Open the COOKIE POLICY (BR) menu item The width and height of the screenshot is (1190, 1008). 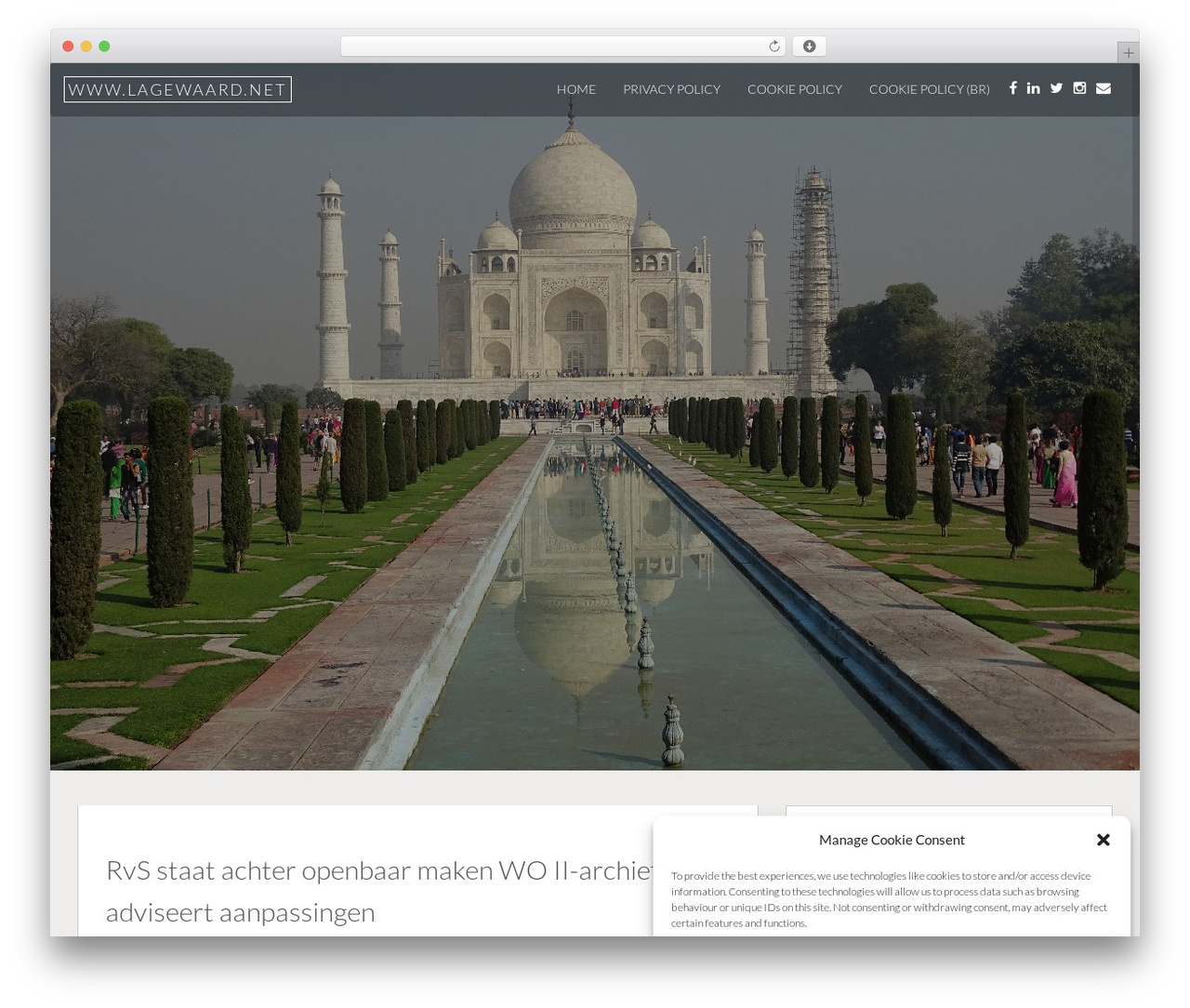coord(929,89)
